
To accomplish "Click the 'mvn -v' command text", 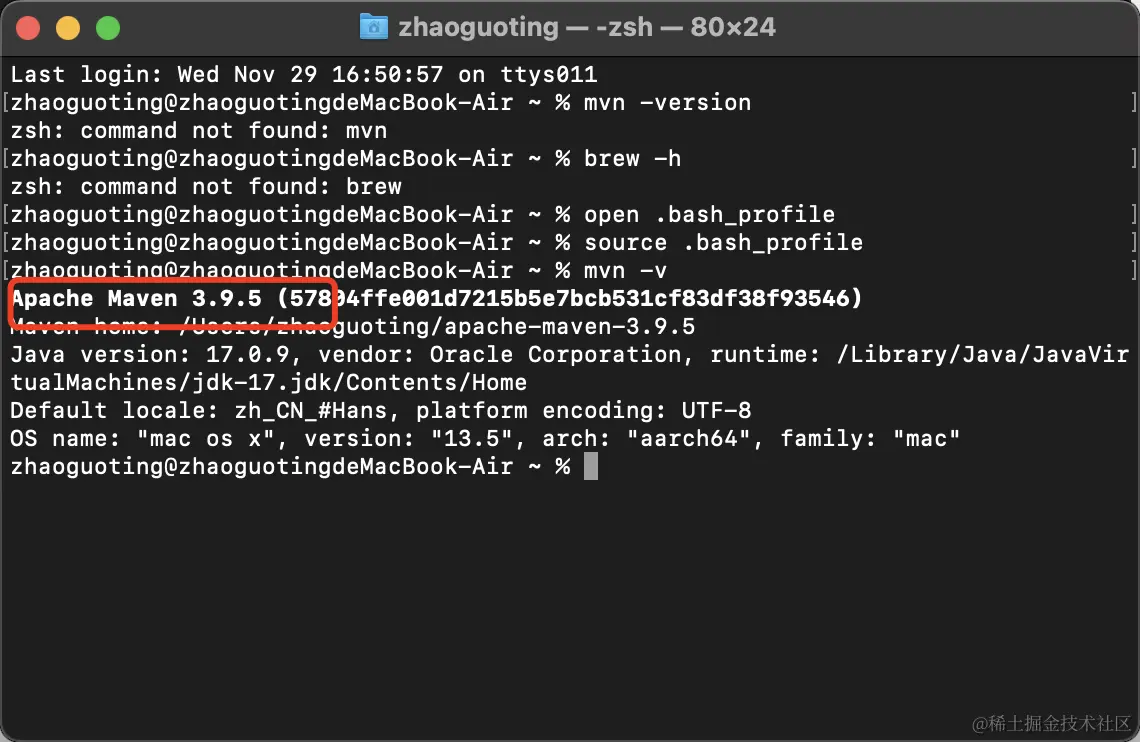I will (x=625, y=271).
